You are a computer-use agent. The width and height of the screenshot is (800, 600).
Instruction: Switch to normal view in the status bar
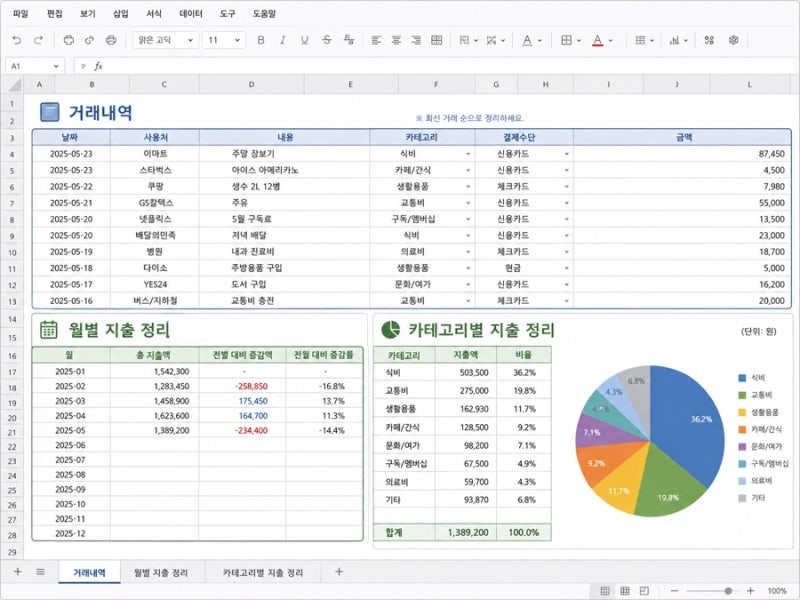605,591
